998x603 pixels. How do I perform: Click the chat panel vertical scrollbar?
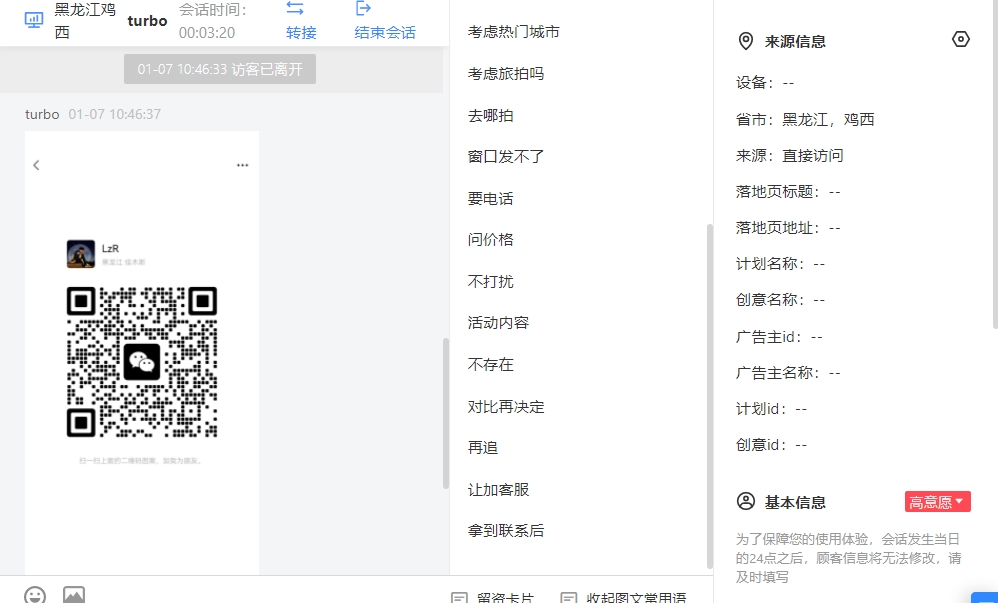point(446,413)
